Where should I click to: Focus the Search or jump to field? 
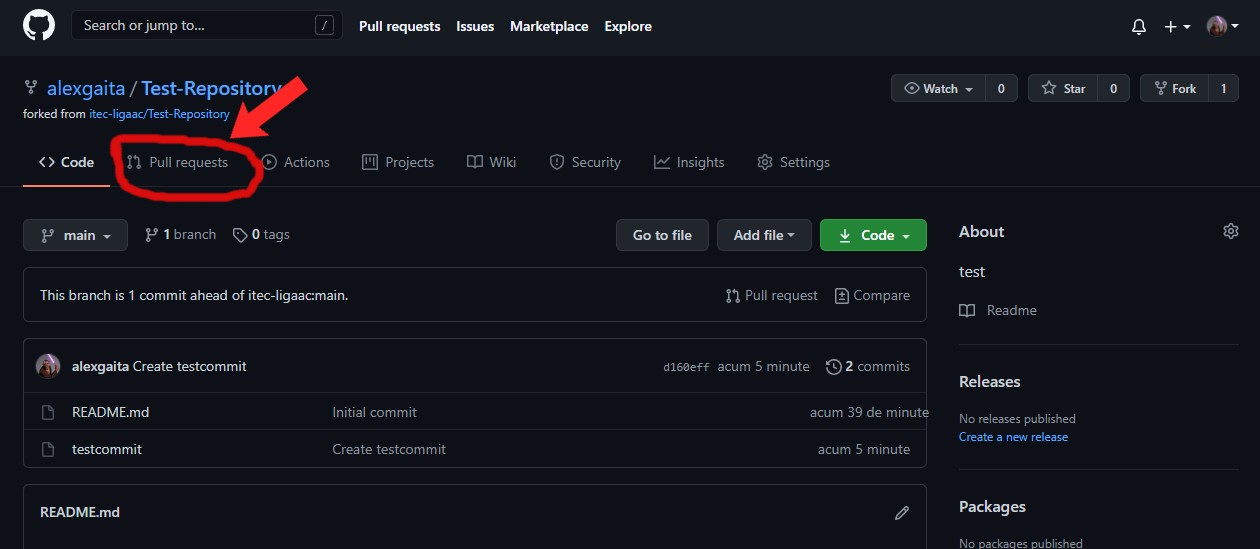[x=207, y=26]
